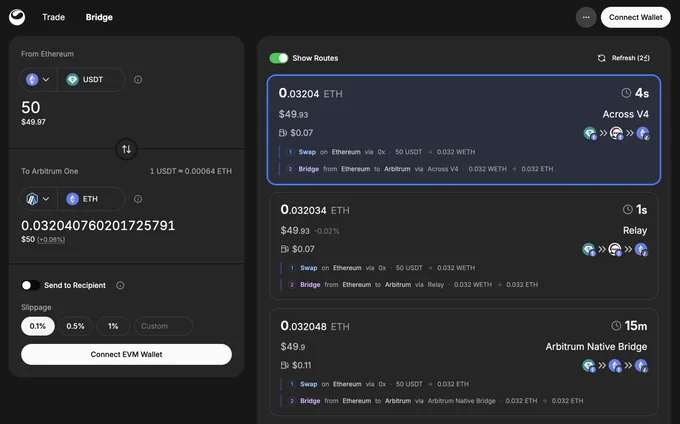Click the To Arbitrum One label
The height and width of the screenshot is (424, 680).
(49, 171)
